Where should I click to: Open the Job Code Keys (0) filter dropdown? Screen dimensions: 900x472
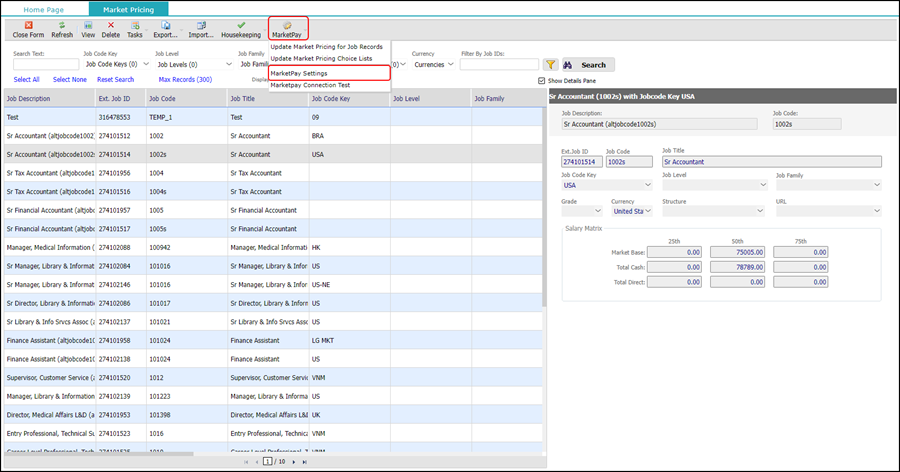pyautogui.click(x=117, y=64)
